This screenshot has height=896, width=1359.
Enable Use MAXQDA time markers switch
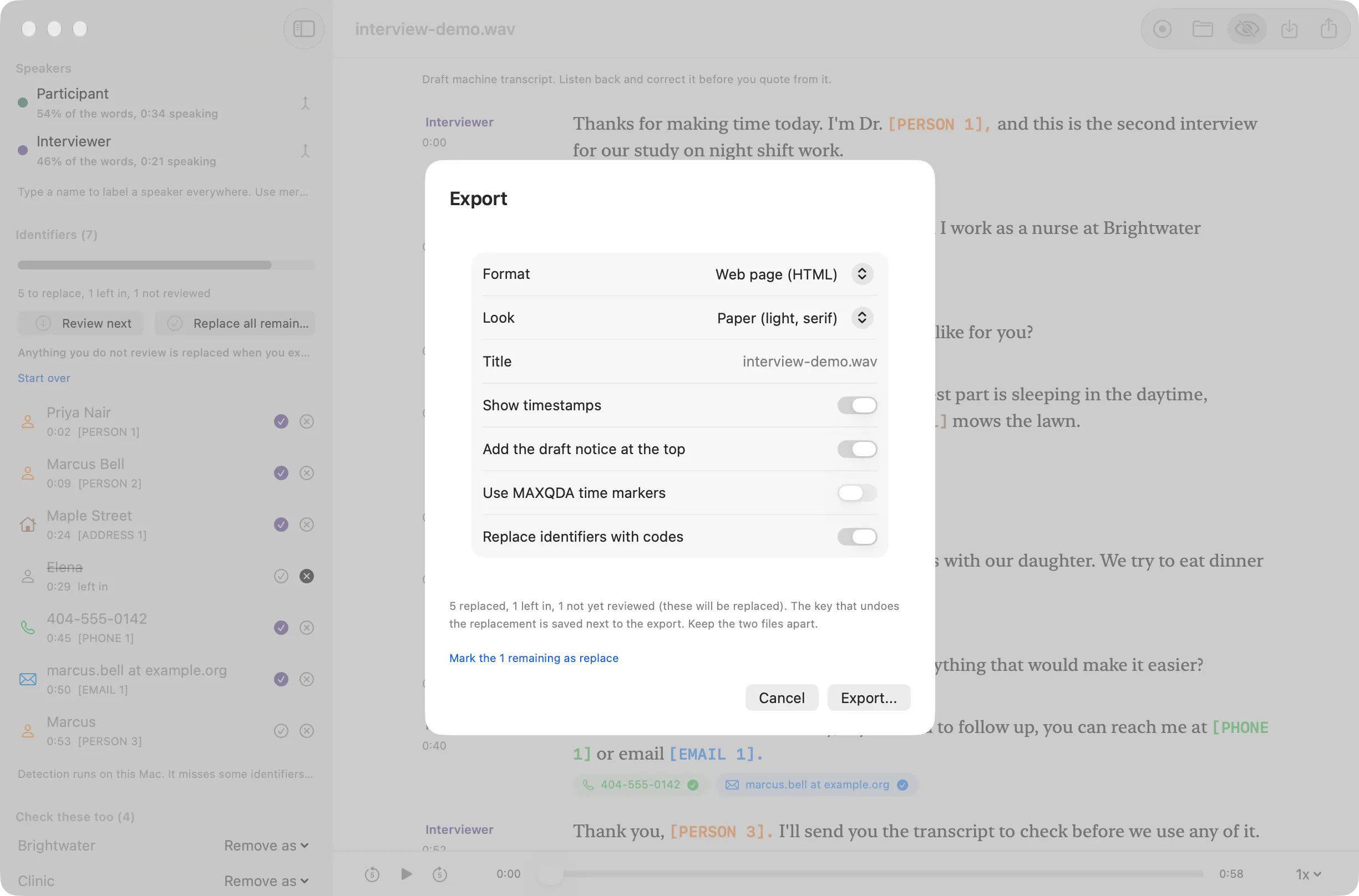click(x=856, y=492)
